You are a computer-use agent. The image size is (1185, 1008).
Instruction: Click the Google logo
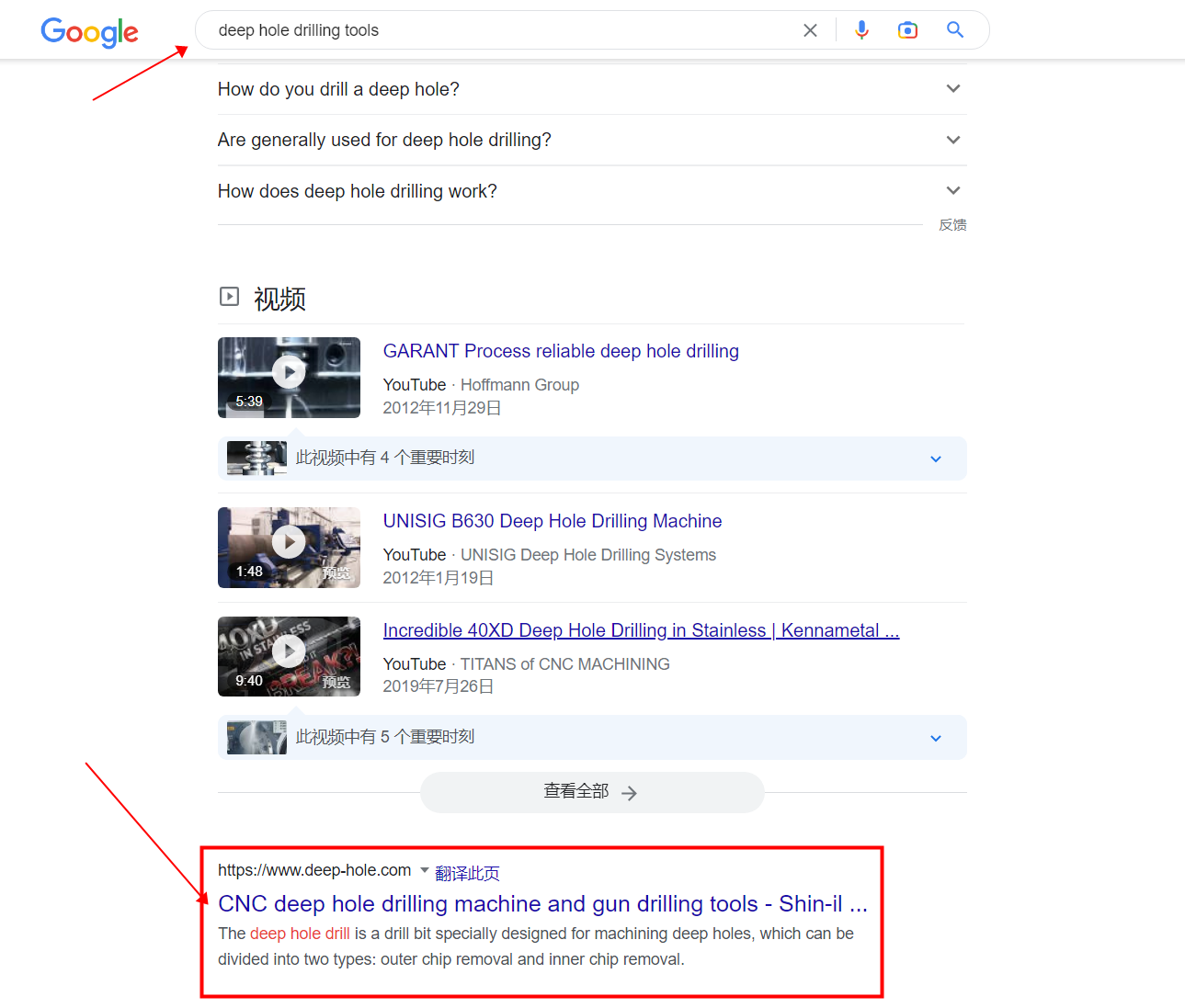[89, 32]
